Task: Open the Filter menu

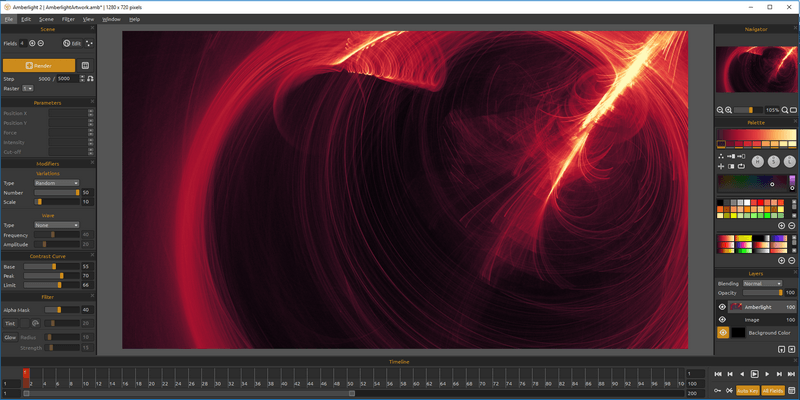Action: (68, 19)
